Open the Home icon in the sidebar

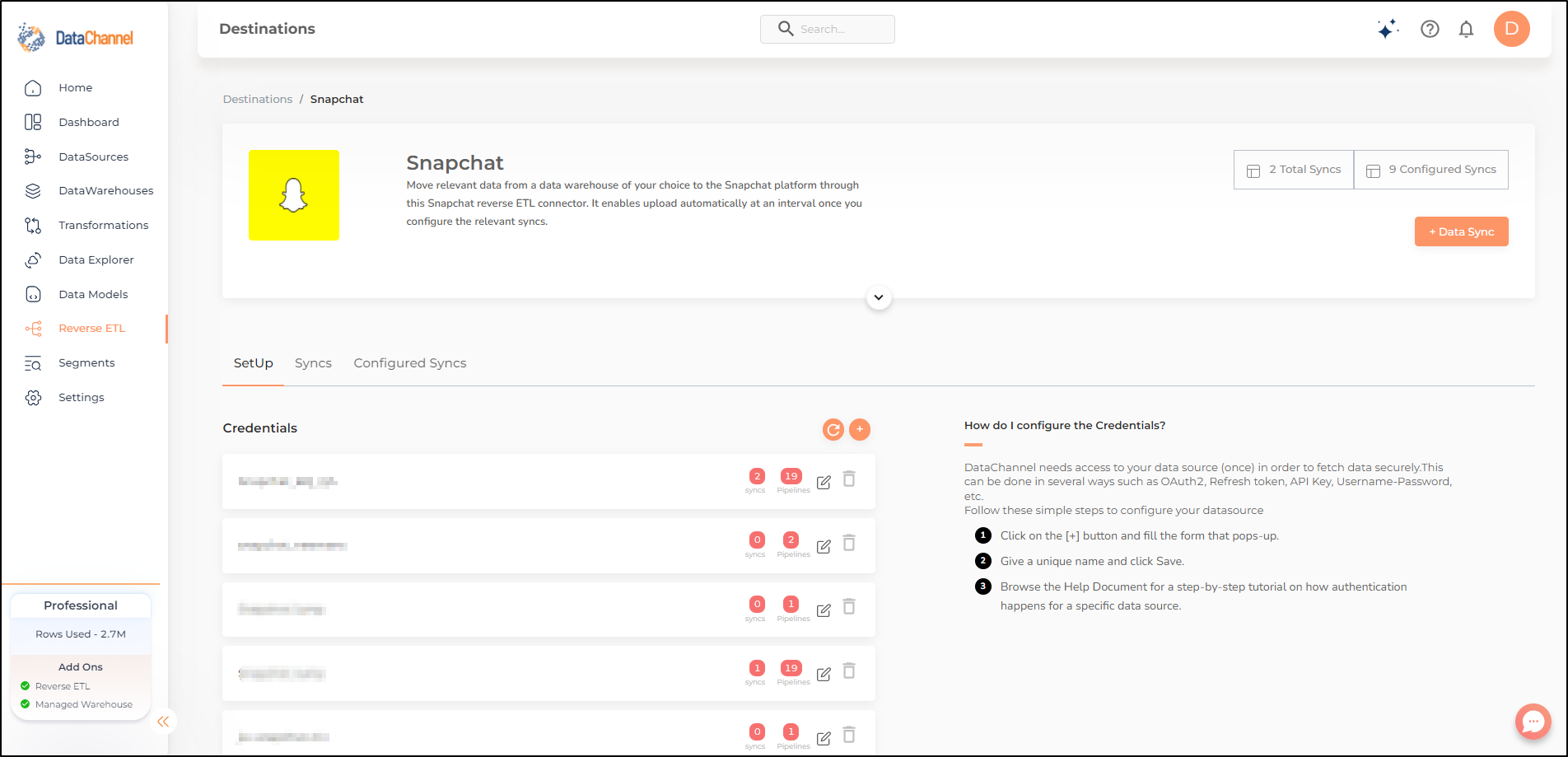pos(33,88)
